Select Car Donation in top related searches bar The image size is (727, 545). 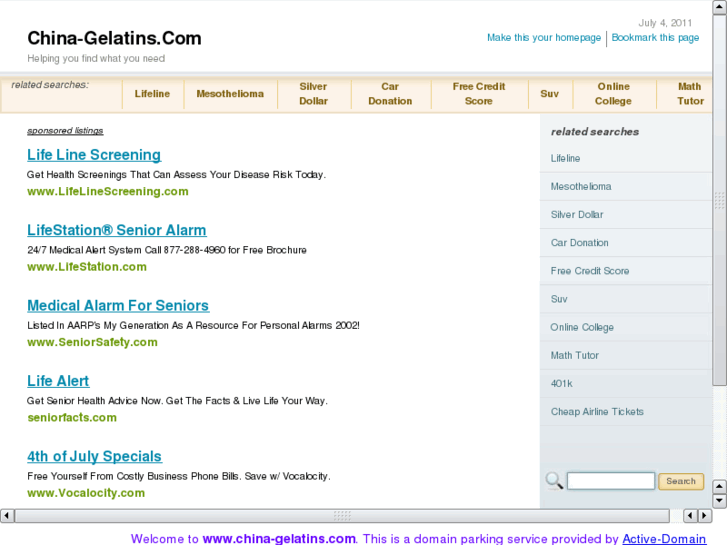pos(390,94)
